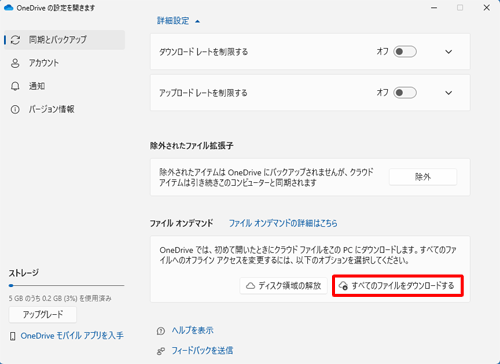
Task: Open ファイル オンデマンドの詳細はこちら link
Action: pyautogui.click(x=283, y=223)
